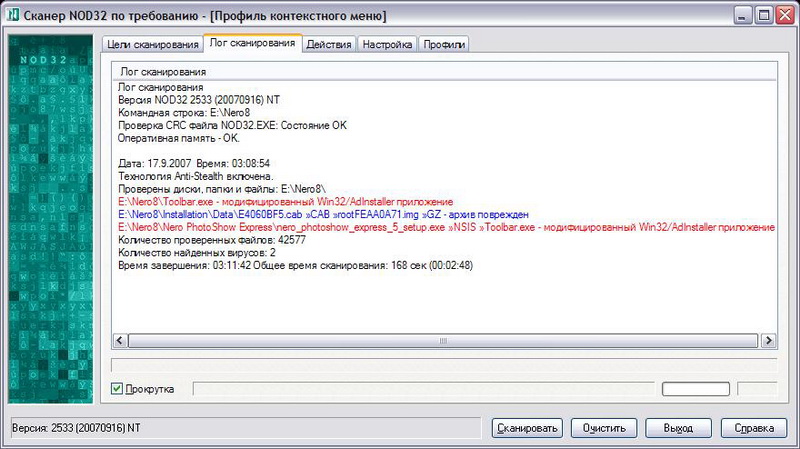800x449 pixels.
Task: Click the Лог сканирования column header
Action: tap(444, 71)
